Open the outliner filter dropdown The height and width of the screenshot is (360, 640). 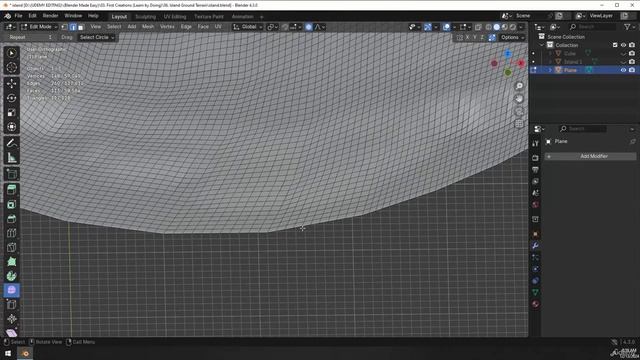(629, 27)
